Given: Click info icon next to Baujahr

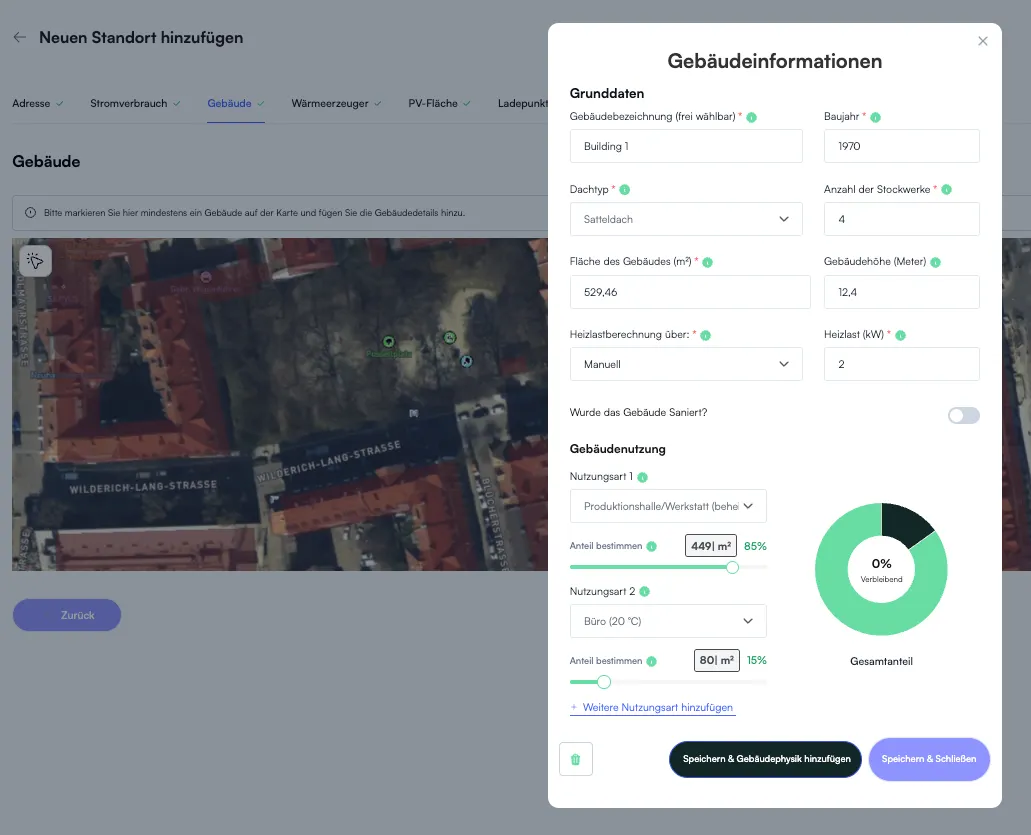Looking at the screenshot, I should (875, 117).
